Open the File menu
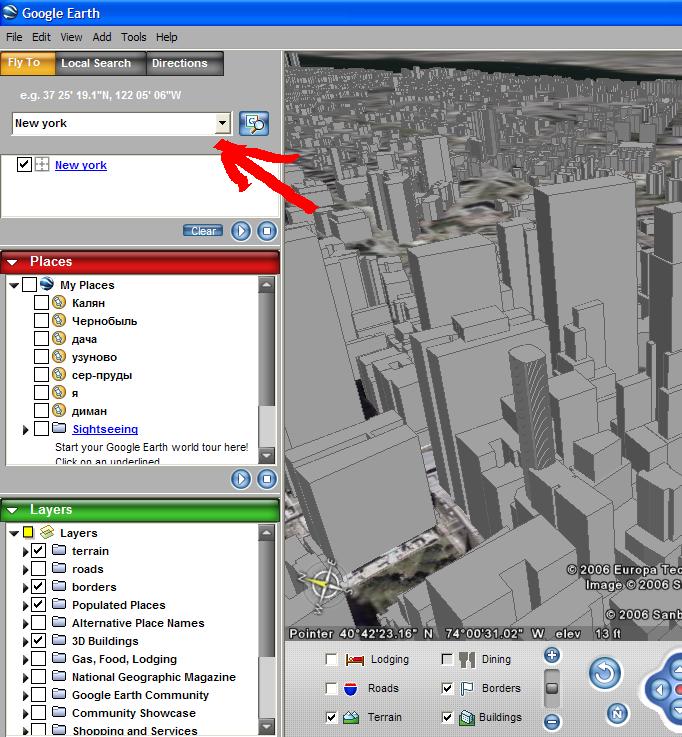This screenshot has height=737, width=682. coord(14,37)
